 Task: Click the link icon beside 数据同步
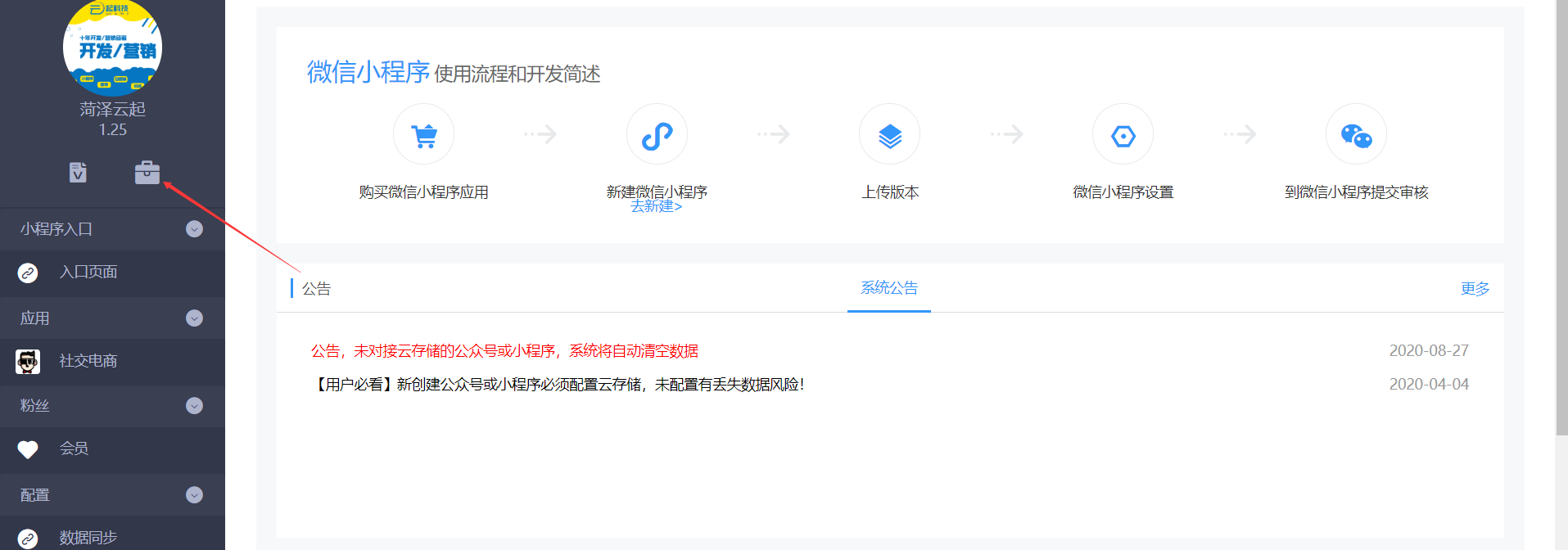(28, 539)
